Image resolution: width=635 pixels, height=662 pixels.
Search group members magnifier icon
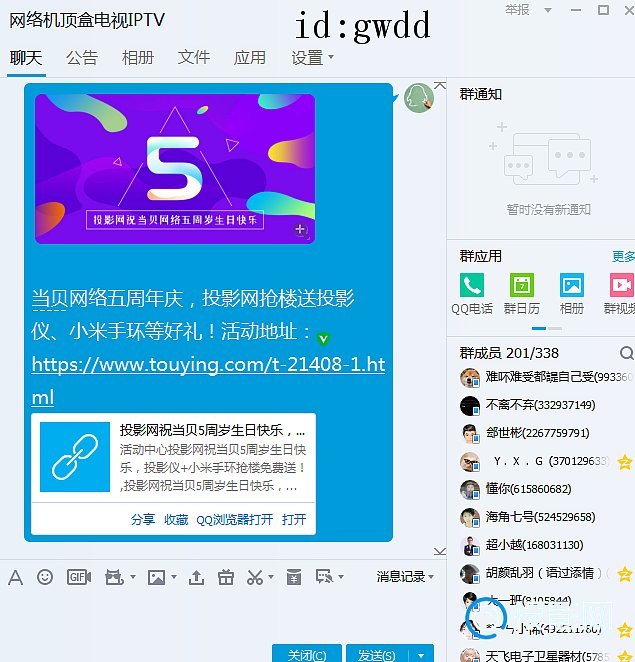click(x=627, y=353)
